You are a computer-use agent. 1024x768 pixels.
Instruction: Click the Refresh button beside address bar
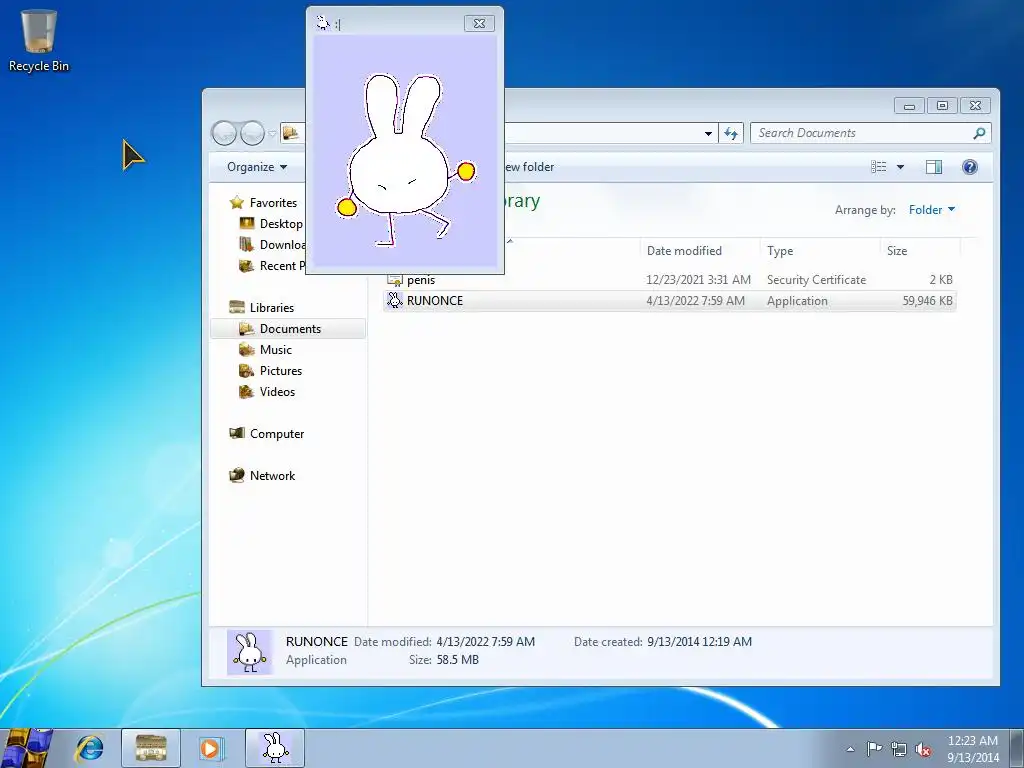[731, 133]
